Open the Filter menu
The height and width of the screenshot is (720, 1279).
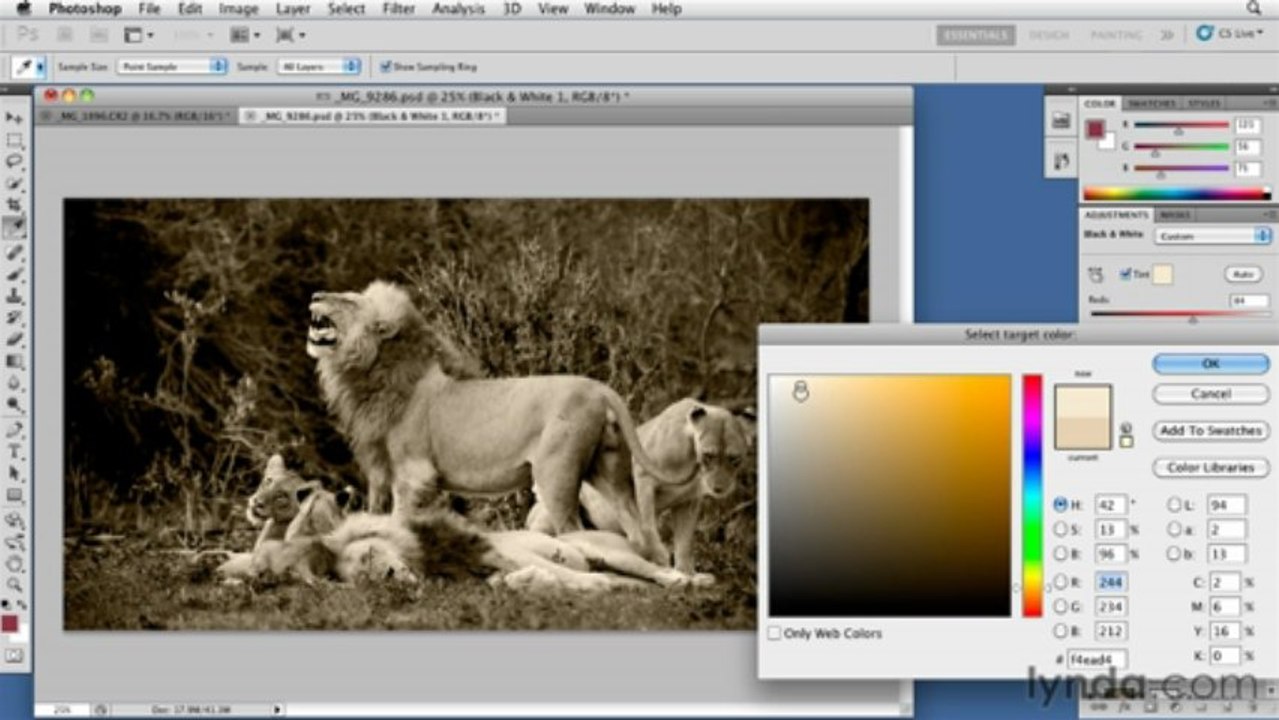[398, 9]
